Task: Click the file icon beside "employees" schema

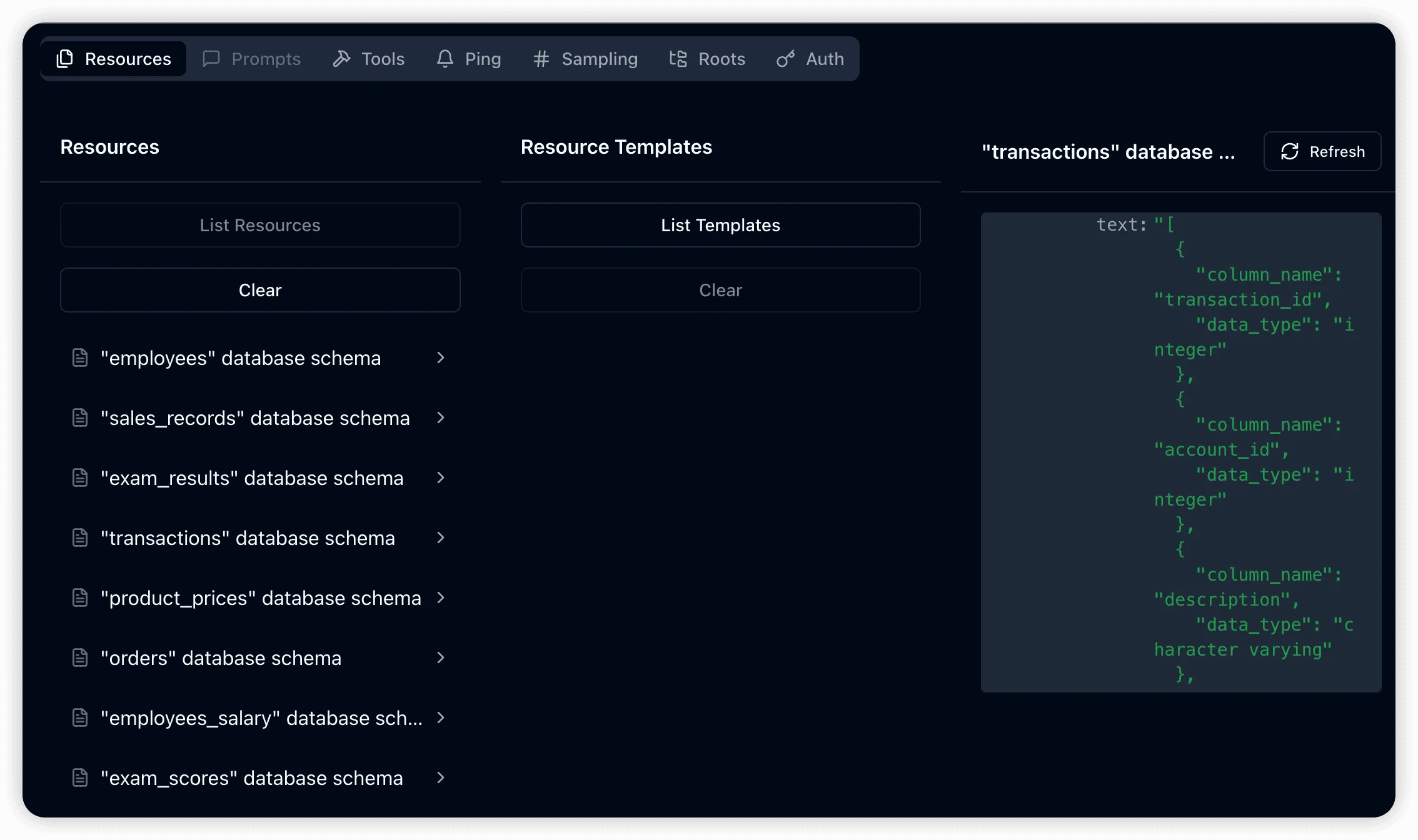Action: coord(80,357)
